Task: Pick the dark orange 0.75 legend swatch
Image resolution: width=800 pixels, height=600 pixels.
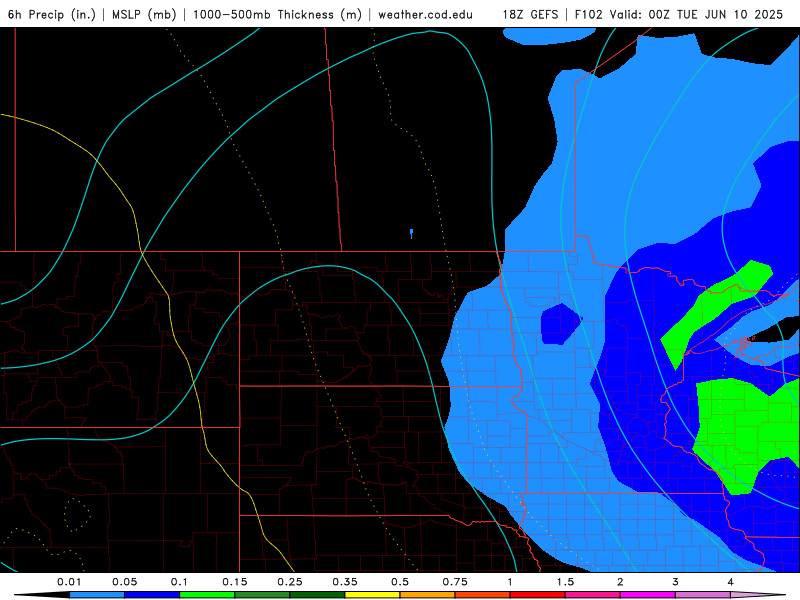Action: 483,595
